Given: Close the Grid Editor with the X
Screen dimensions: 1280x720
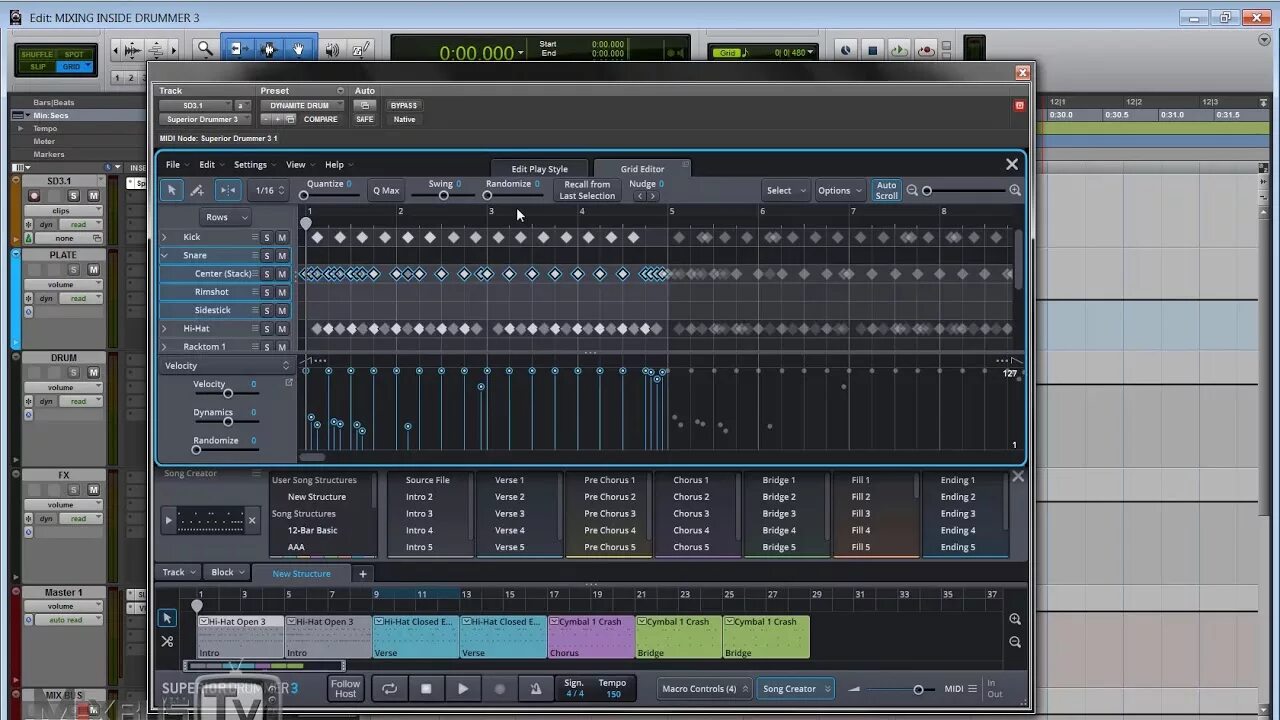Looking at the screenshot, I should click(x=1012, y=164).
